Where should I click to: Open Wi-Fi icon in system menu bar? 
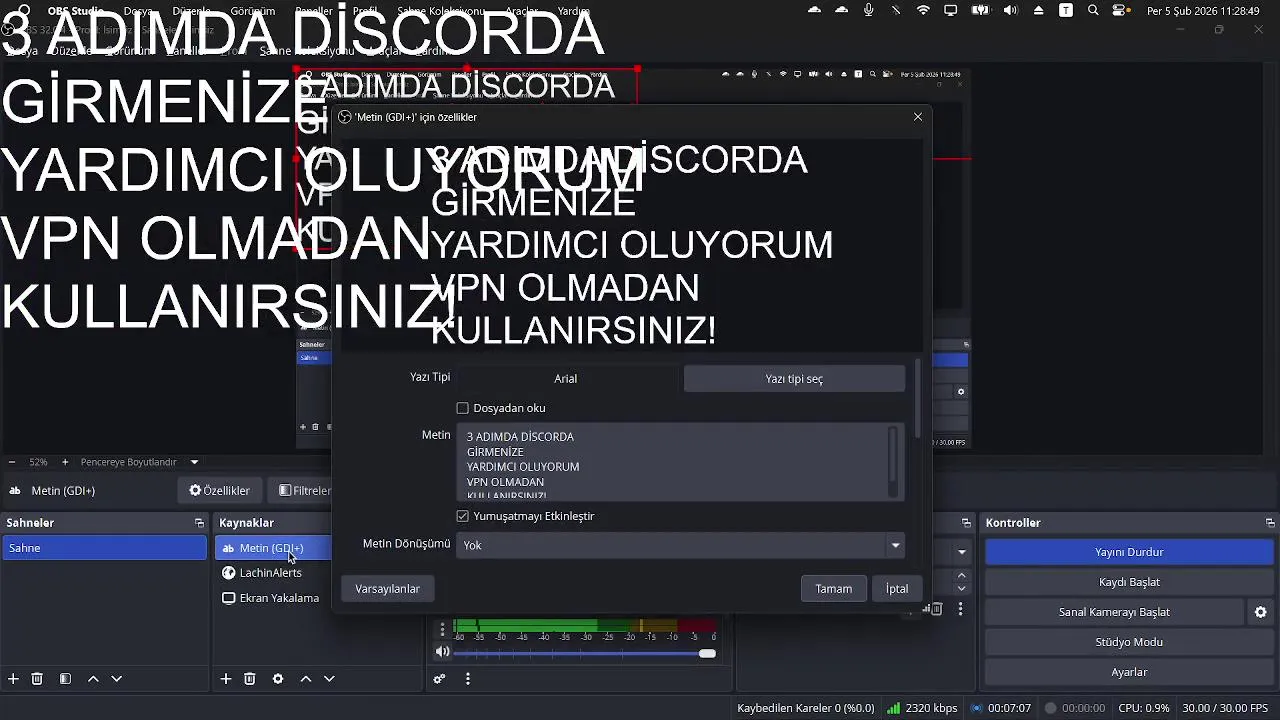[x=923, y=10]
